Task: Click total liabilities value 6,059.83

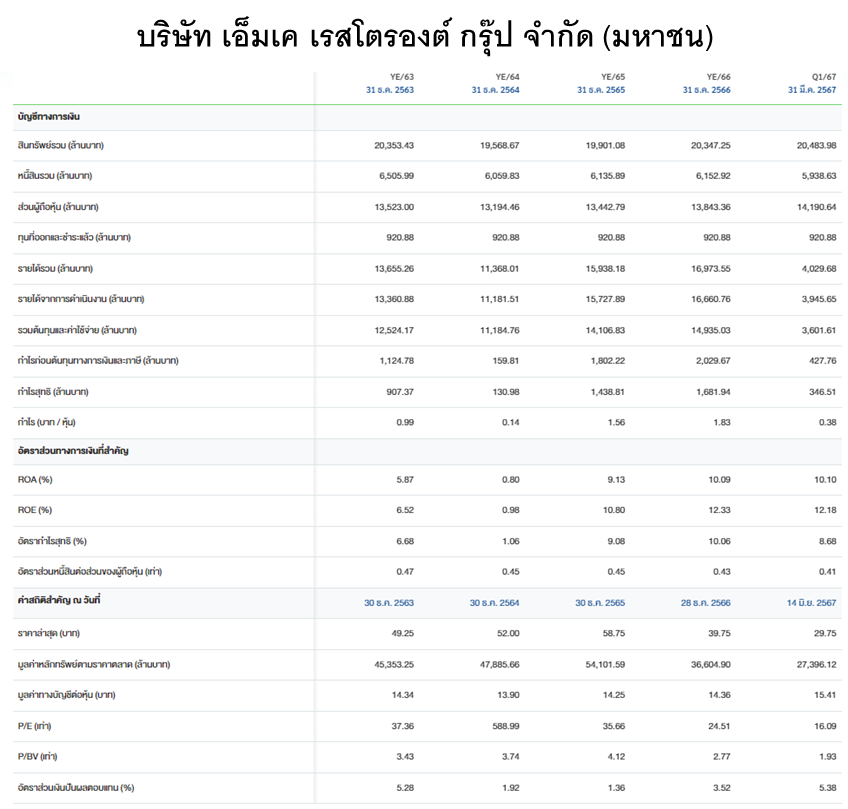Action: pyautogui.click(x=502, y=175)
